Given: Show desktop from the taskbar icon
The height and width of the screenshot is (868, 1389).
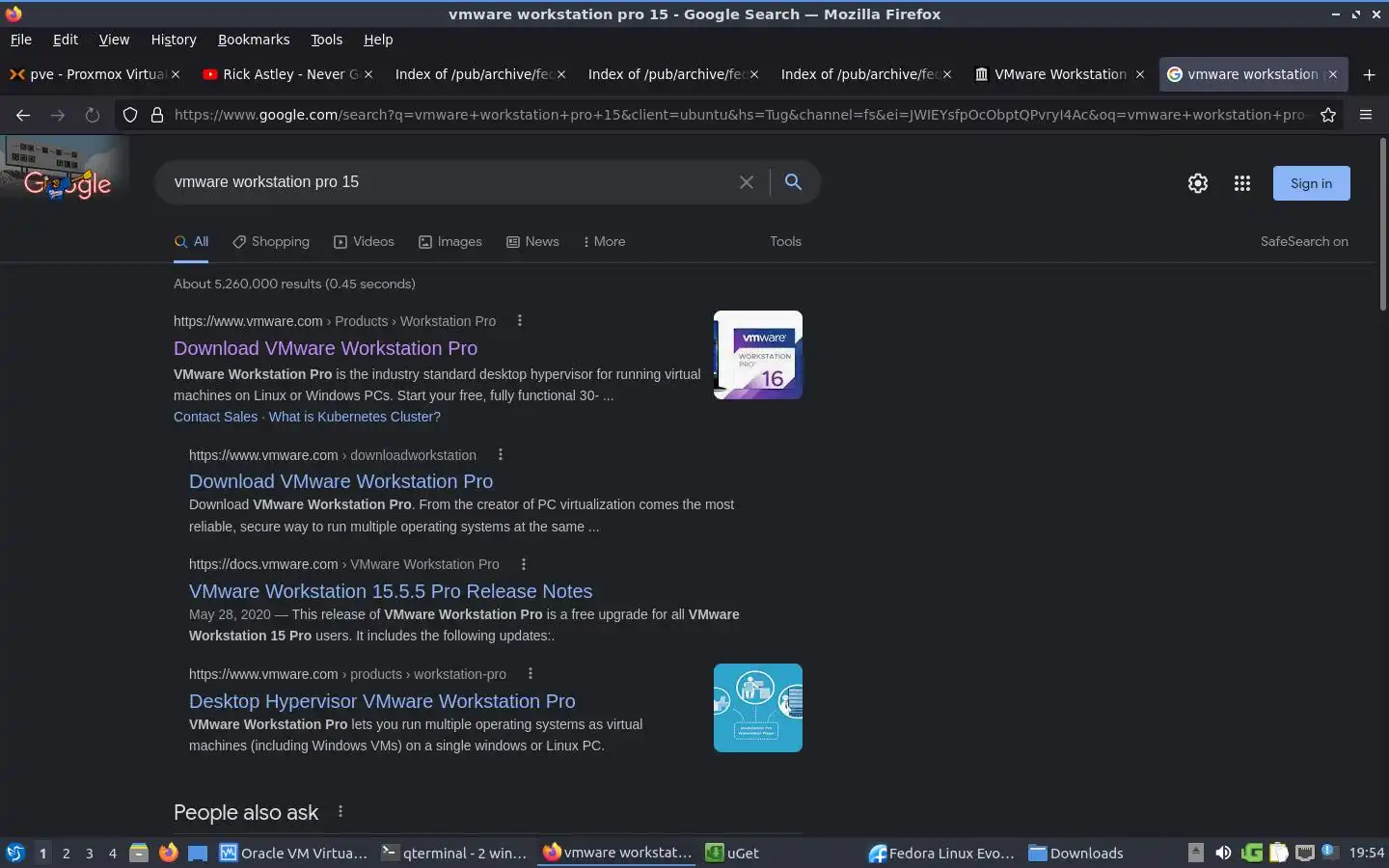Looking at the screenshot, I should pyautogui.click(x=198, y=853).
